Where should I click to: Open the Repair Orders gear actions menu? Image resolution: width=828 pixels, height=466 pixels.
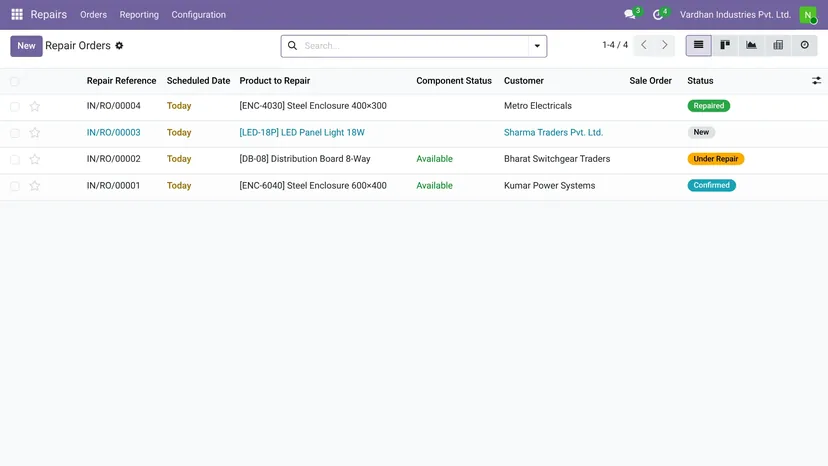pos(119,45)
